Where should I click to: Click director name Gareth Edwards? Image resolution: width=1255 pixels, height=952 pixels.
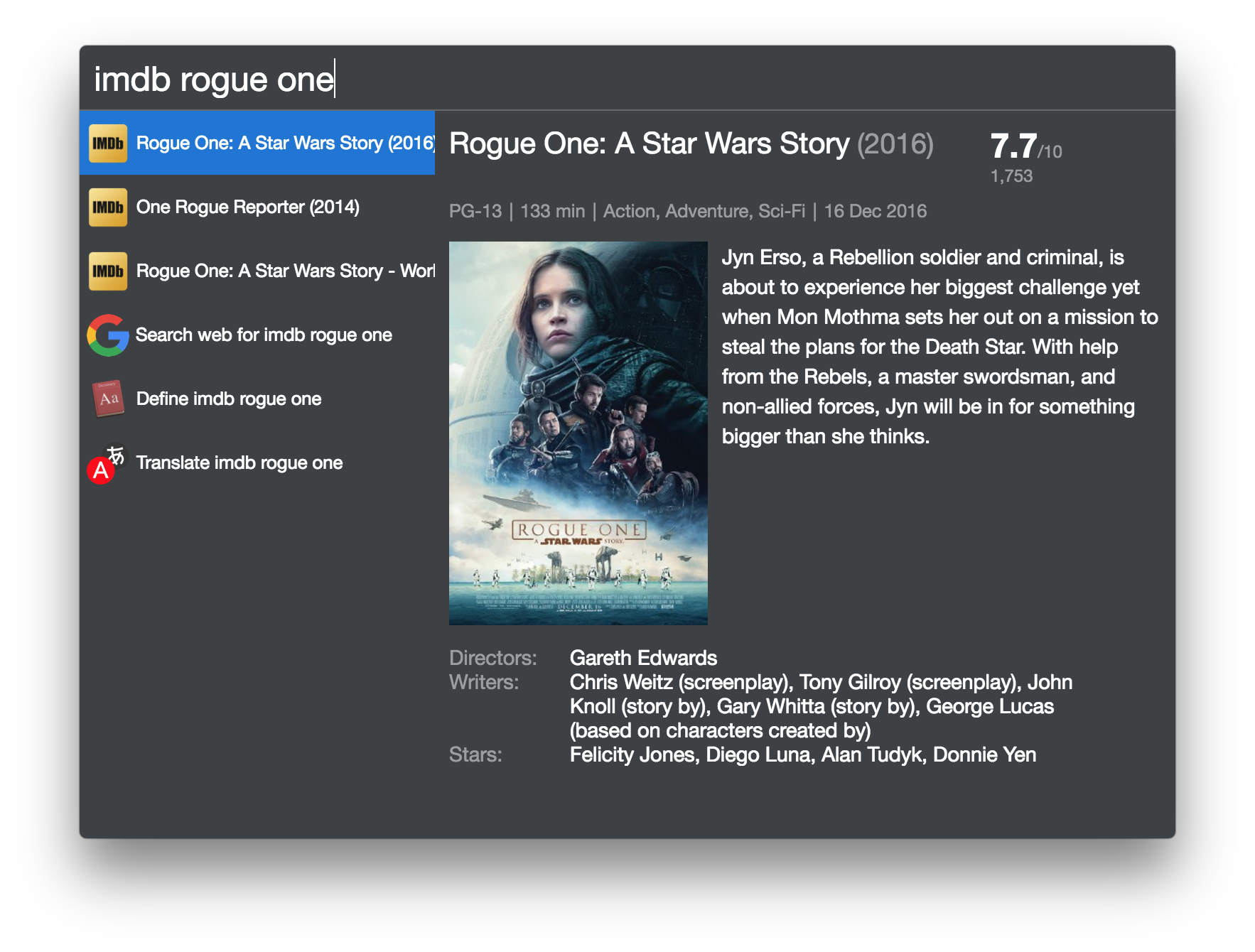(643, 658)
